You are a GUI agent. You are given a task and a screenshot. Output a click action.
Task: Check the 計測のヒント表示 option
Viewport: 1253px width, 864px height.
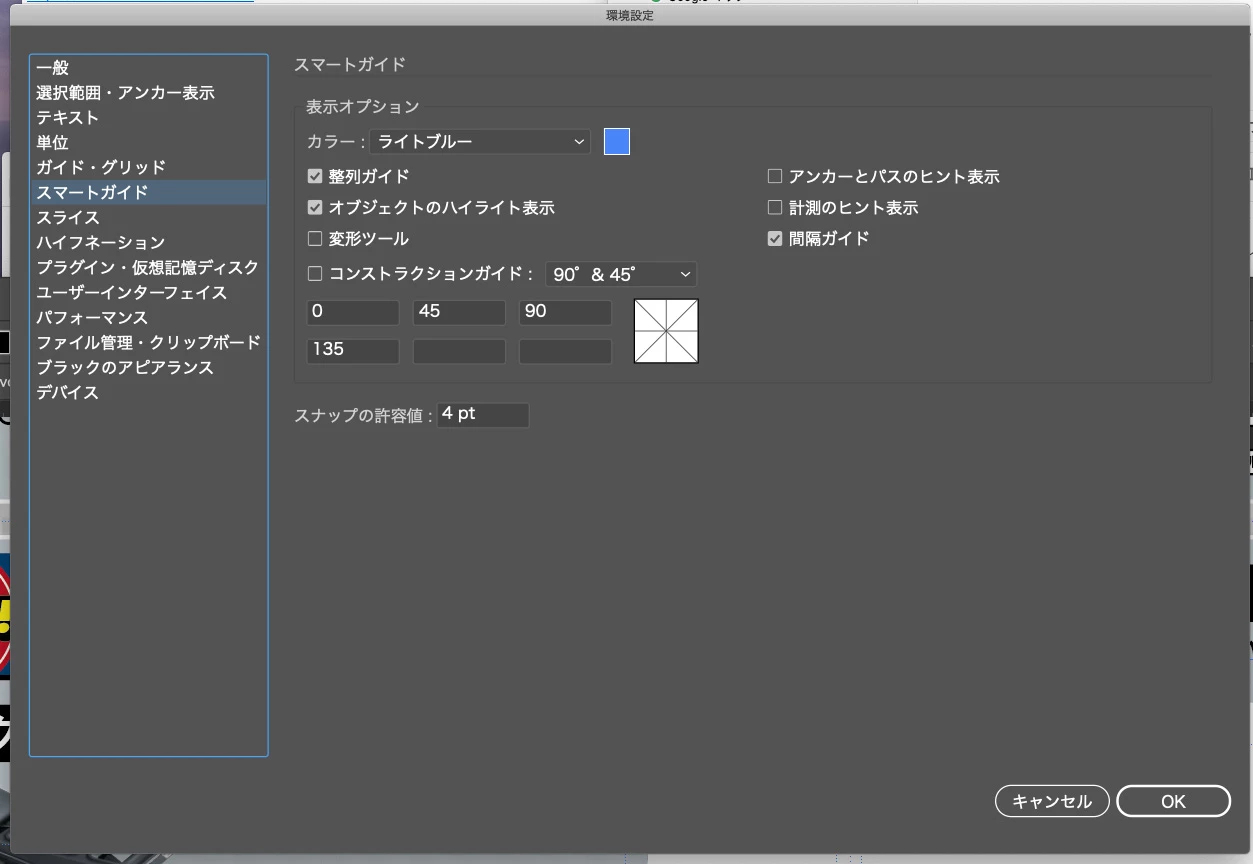click(774, 208)
